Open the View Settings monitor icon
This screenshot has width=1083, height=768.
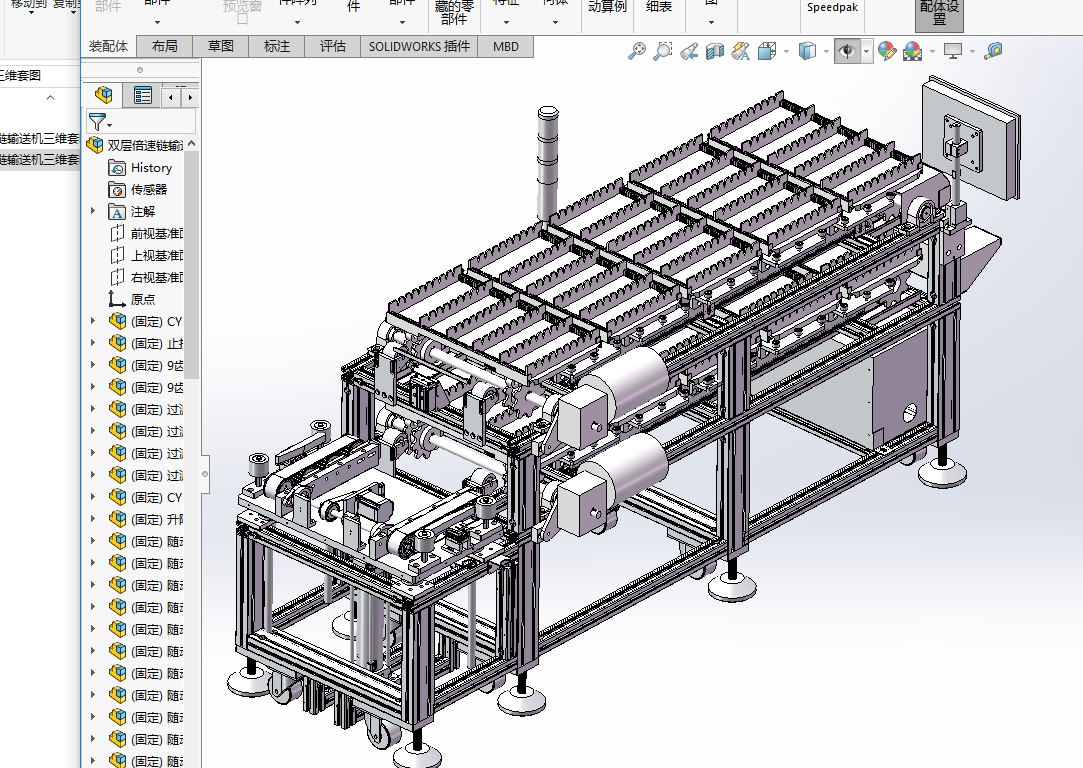pyautogui.click(x=953, y=51)
